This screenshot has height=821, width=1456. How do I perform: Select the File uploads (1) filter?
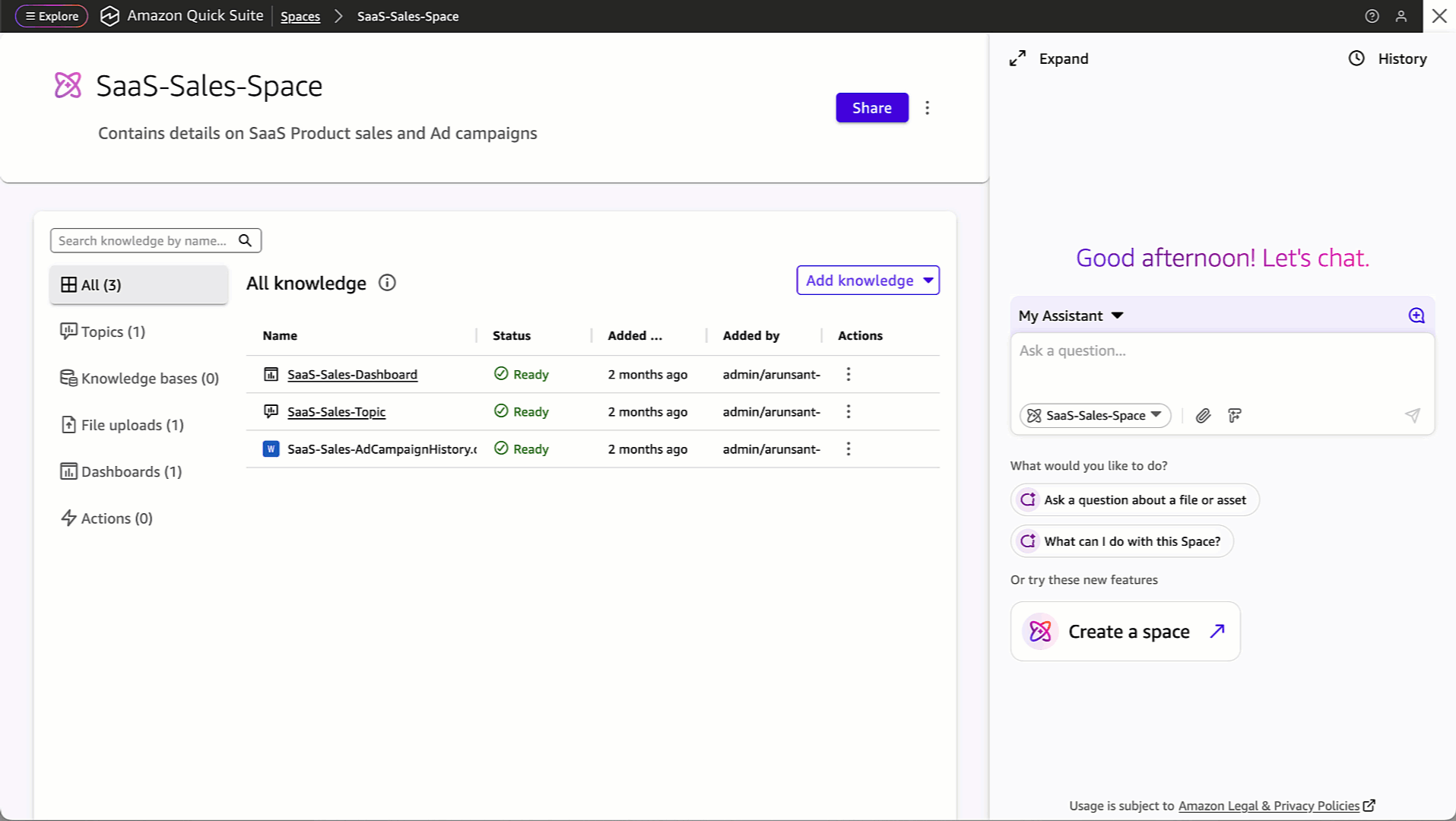click(x=132, y=425)
